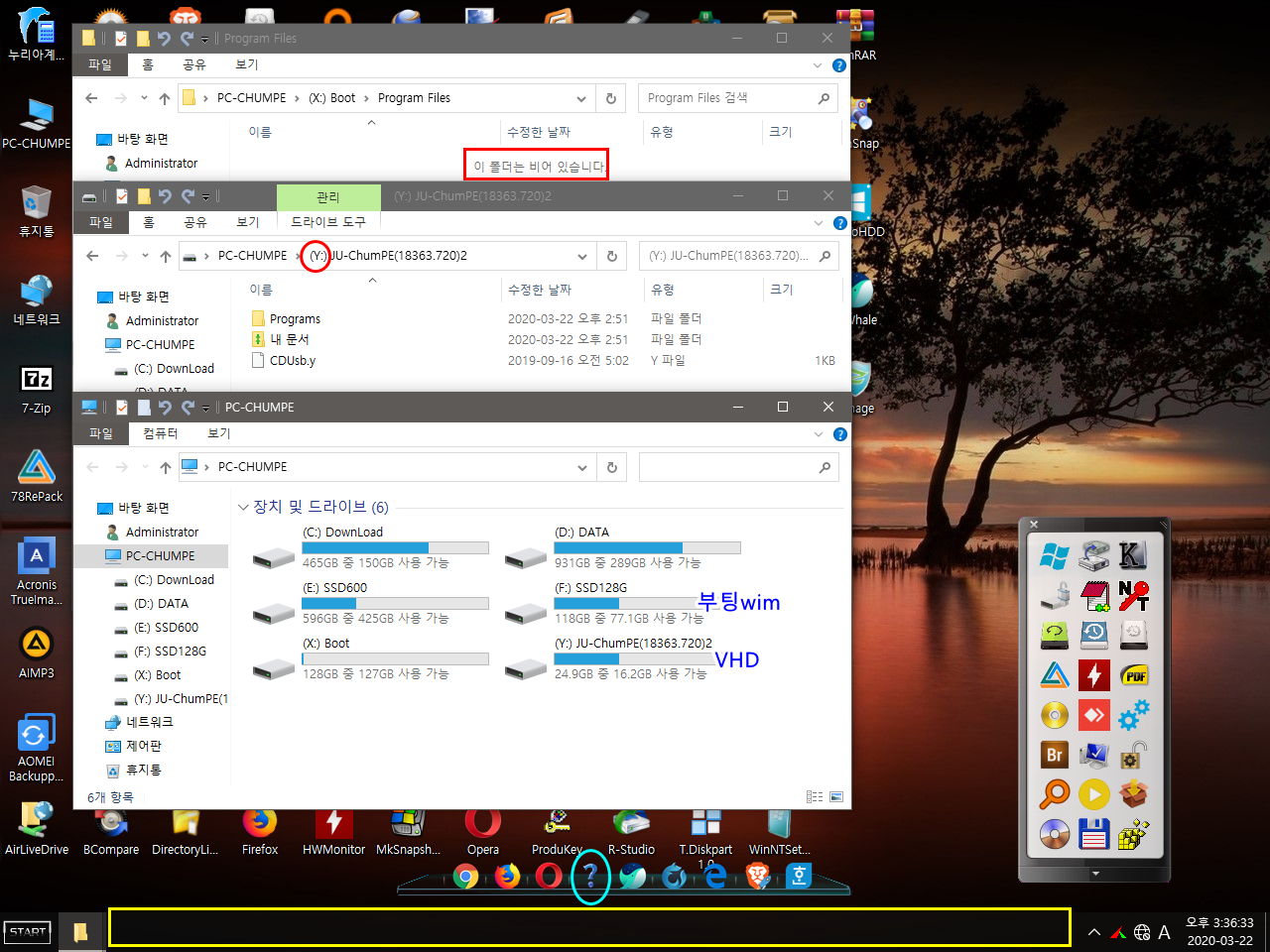Click blue gears icon in launcher panel
This screenshot has width=1270, height=952.
coord(1133,715)
